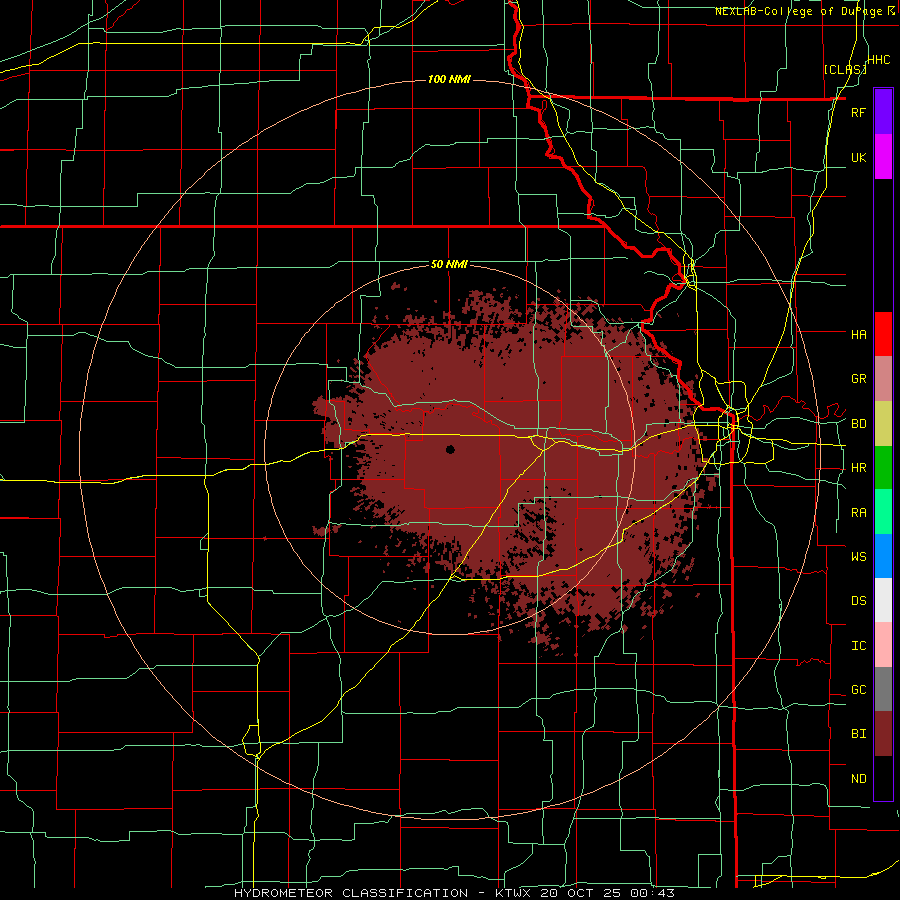Select the GR pinkish legend swatch
900x900 pixels.
[x=883, y=378]
